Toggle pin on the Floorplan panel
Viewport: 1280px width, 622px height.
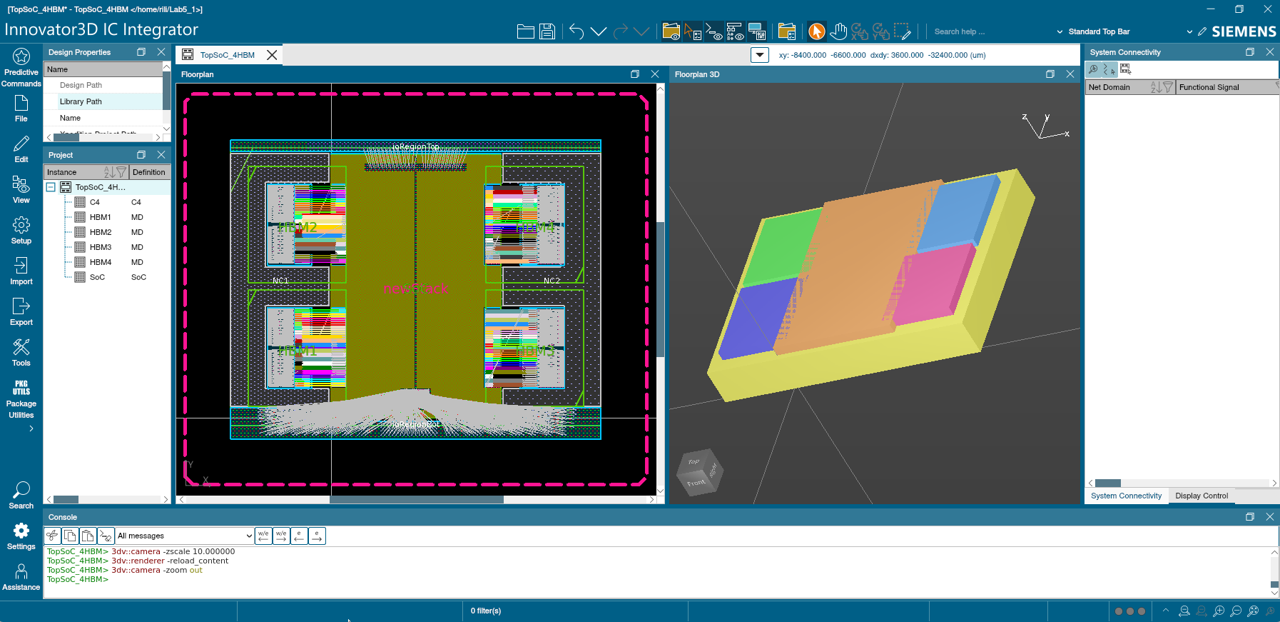[634, 74]
